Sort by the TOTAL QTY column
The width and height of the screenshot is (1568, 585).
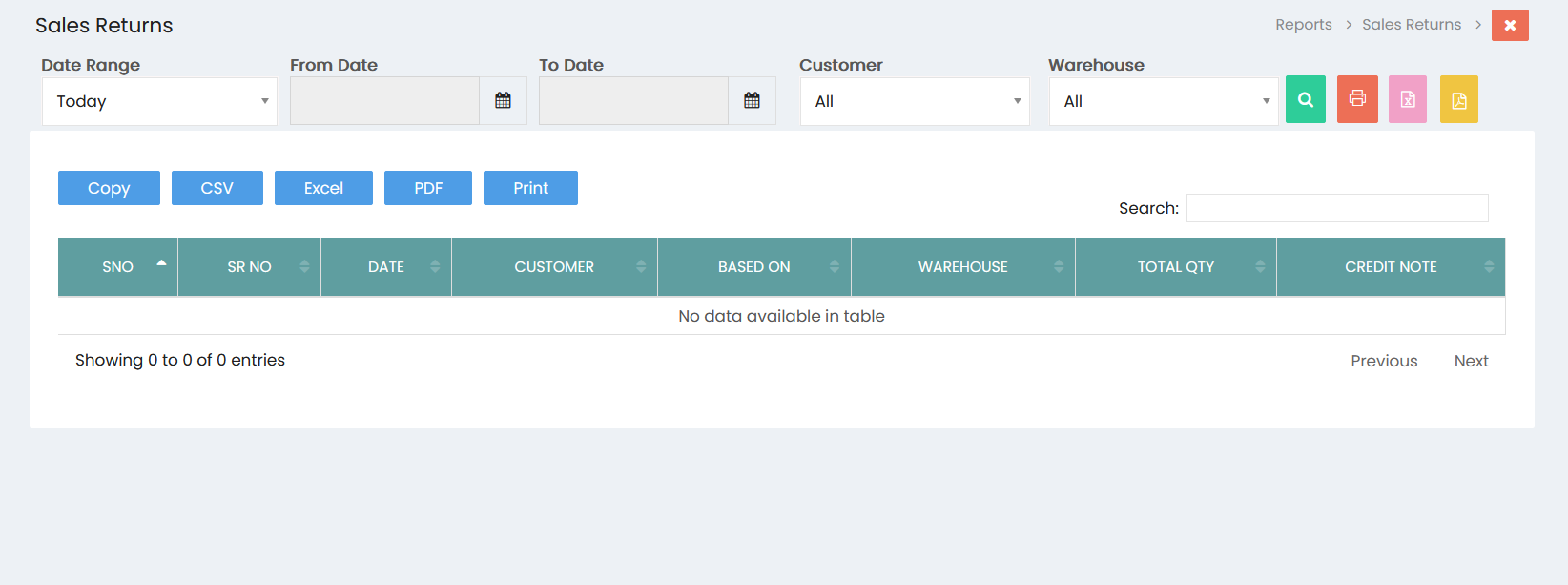1176,267
